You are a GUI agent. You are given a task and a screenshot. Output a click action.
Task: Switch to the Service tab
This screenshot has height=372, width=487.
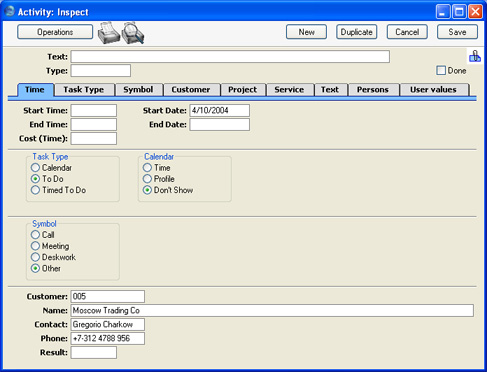click(289, 90)
